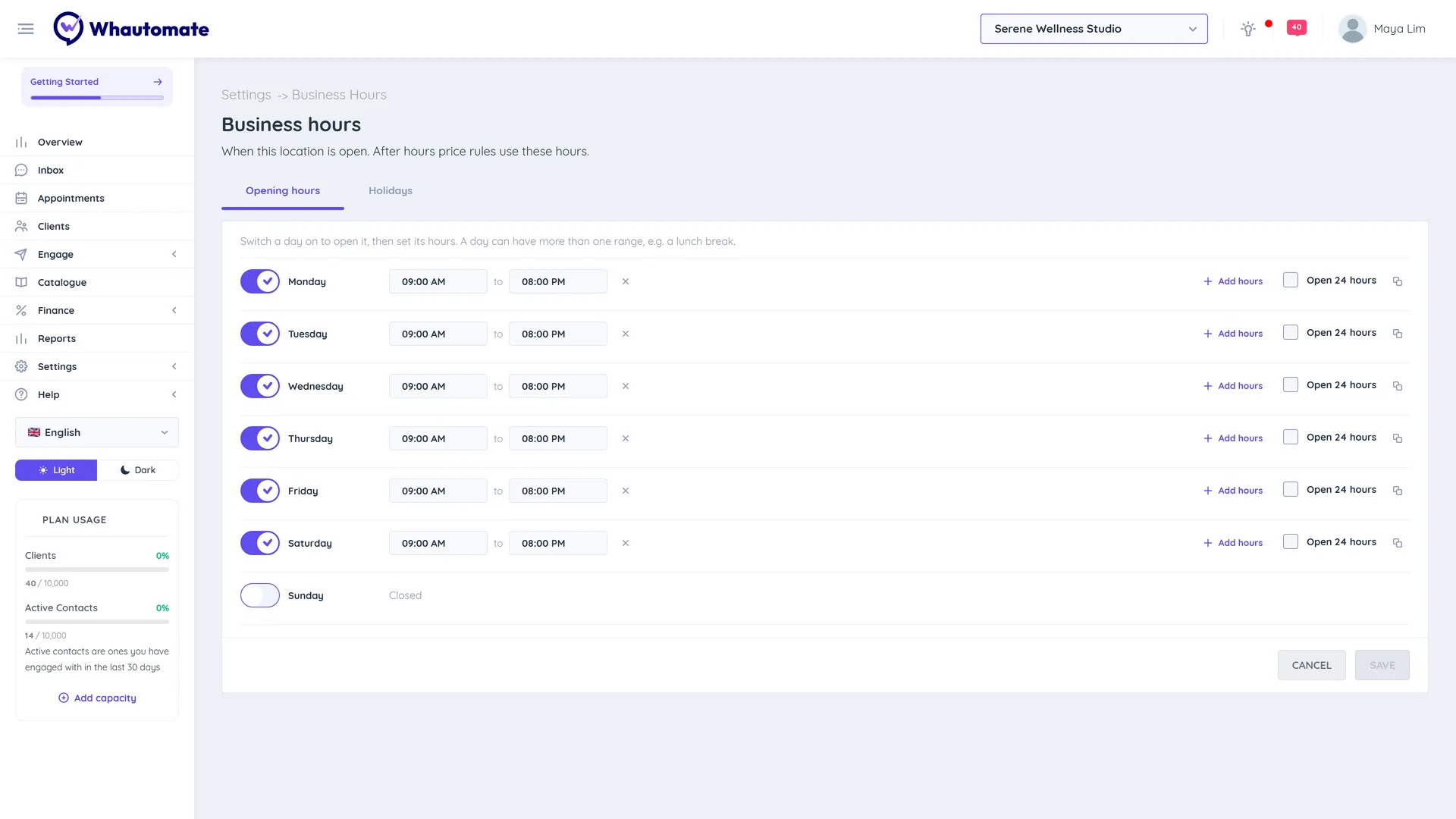Click the CANCEL button
The image size is (1456, 819).
1311,665
